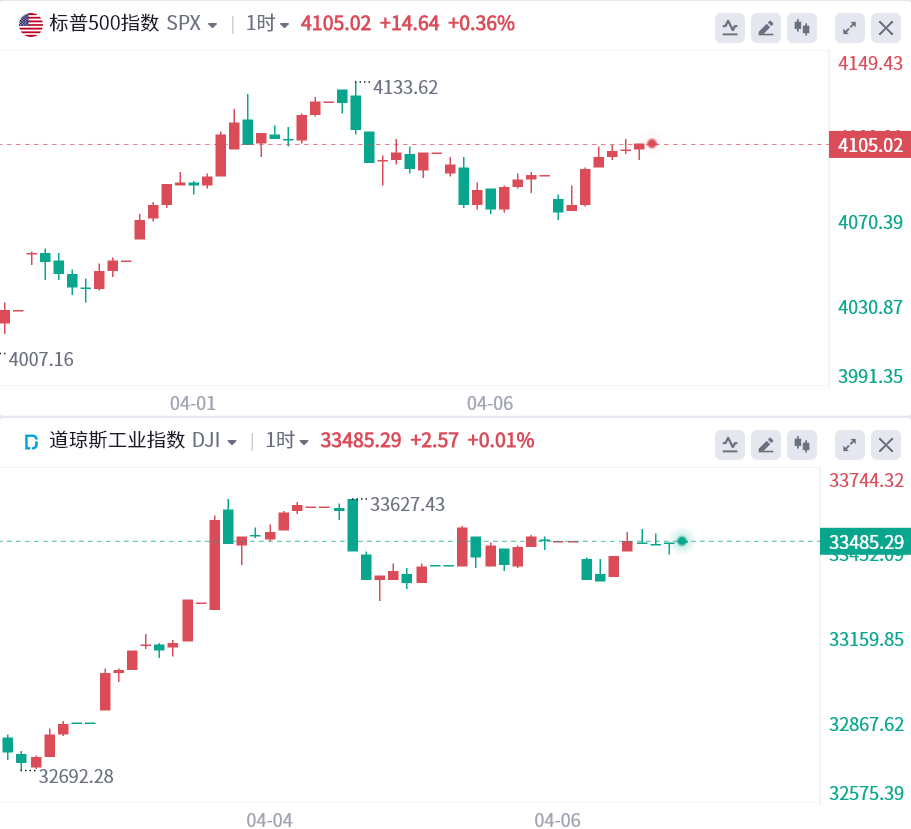Screen dimensions: 911x829
Task: Change candlestick chart type for DJI
Action: pyautogui.click(x=802, y=445)
